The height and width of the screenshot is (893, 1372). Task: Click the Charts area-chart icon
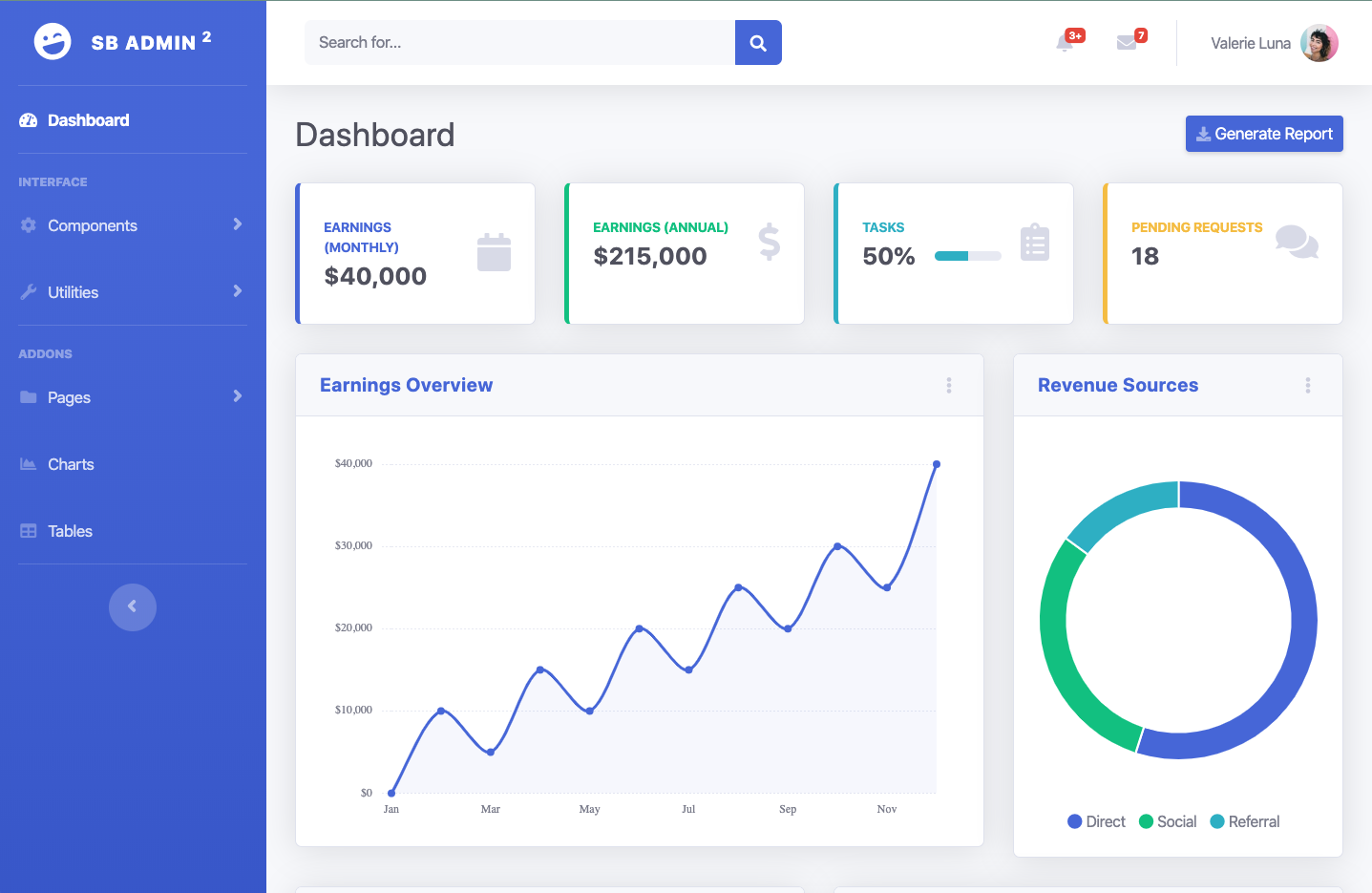pyautogui.click(x=29, y=464)
